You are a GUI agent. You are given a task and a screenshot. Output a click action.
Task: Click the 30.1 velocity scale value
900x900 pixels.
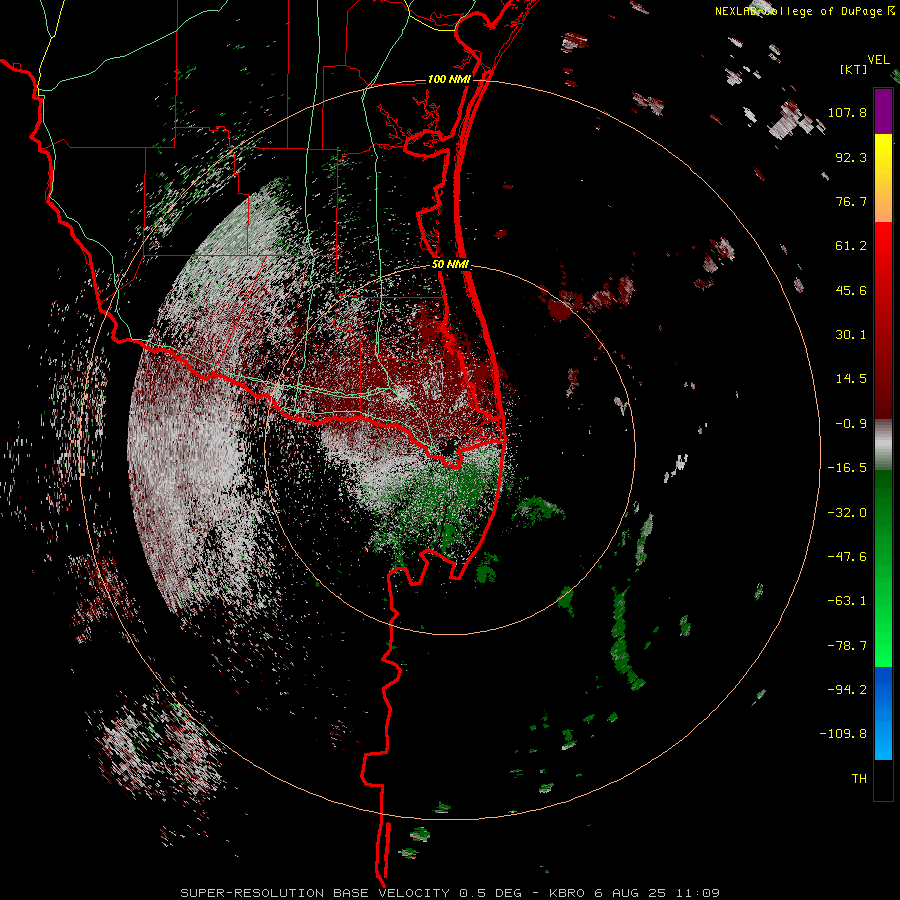851,335
